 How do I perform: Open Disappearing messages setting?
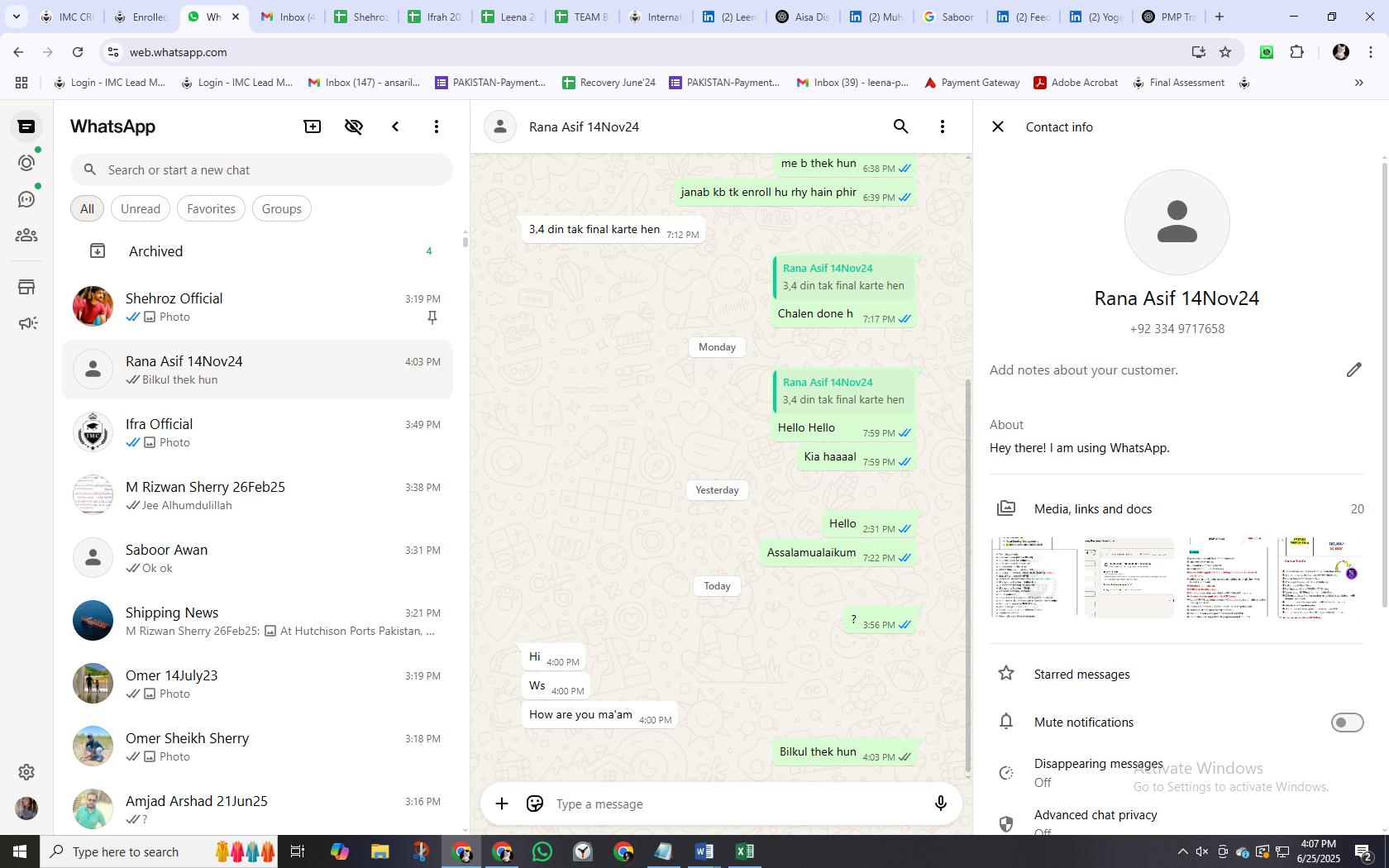pyautogui.click(x=1177, y=772)
